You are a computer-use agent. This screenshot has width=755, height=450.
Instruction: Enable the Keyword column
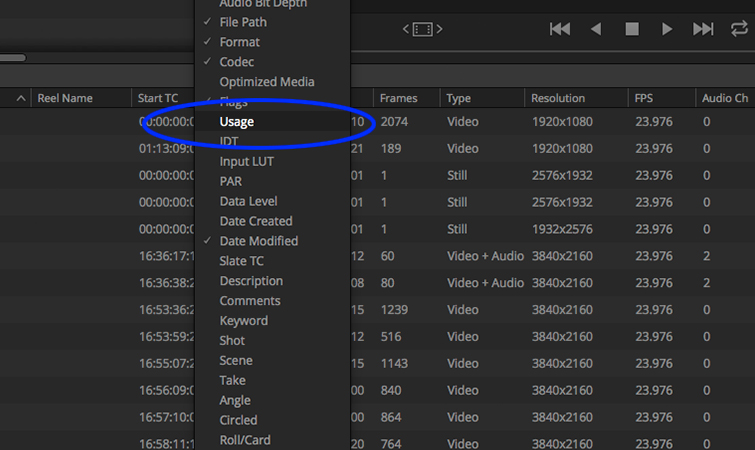tap(272, 321)
